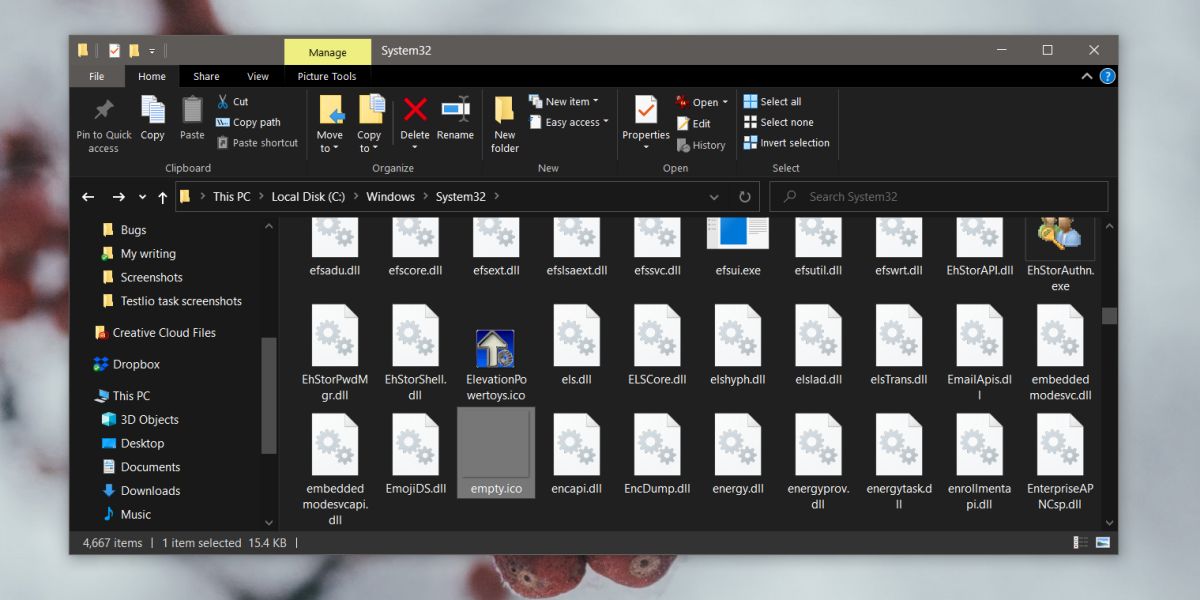Create a New folder from ribbon

pos(505,125)
